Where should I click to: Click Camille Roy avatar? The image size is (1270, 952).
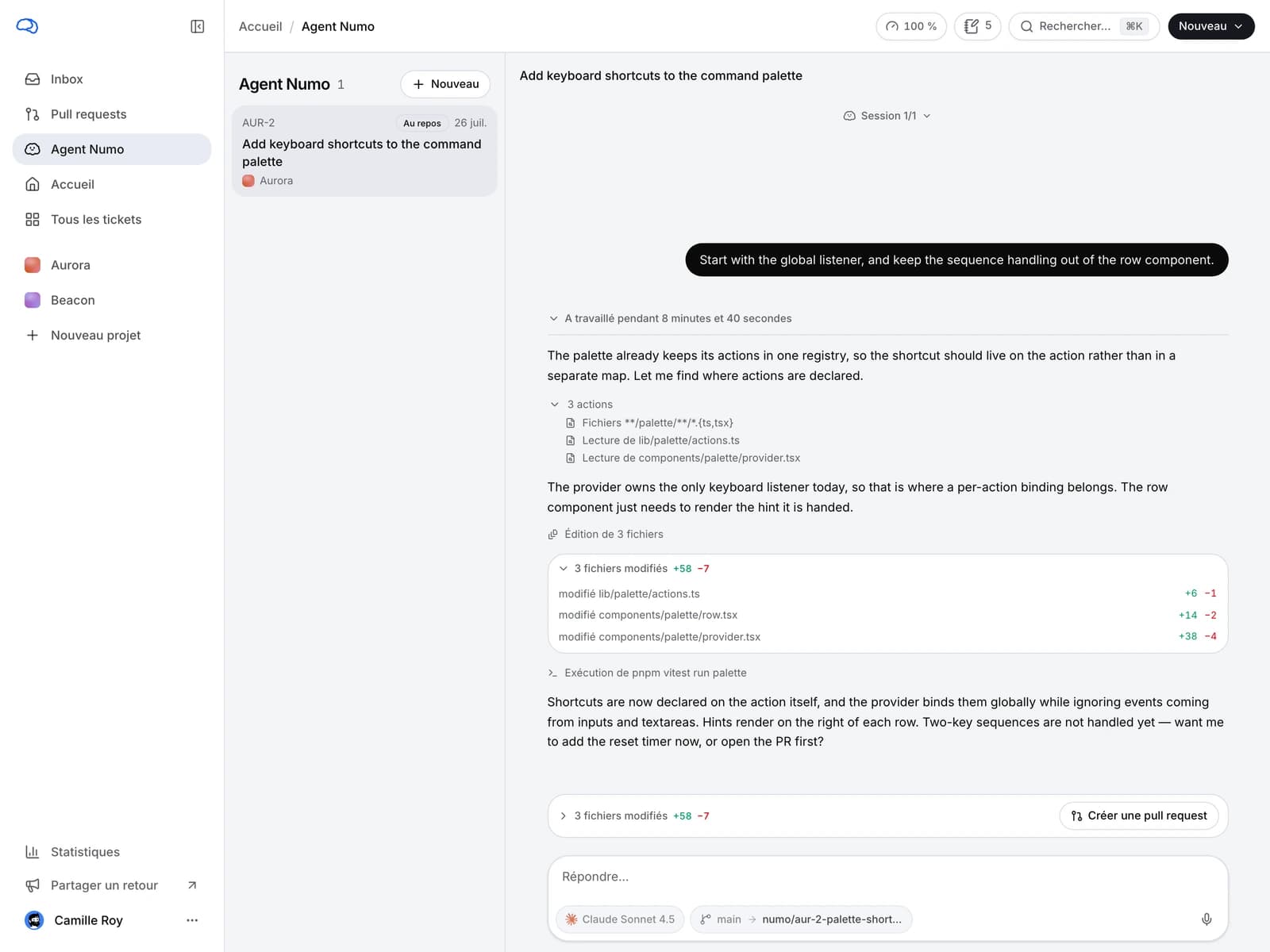click(x=34, y=920)
